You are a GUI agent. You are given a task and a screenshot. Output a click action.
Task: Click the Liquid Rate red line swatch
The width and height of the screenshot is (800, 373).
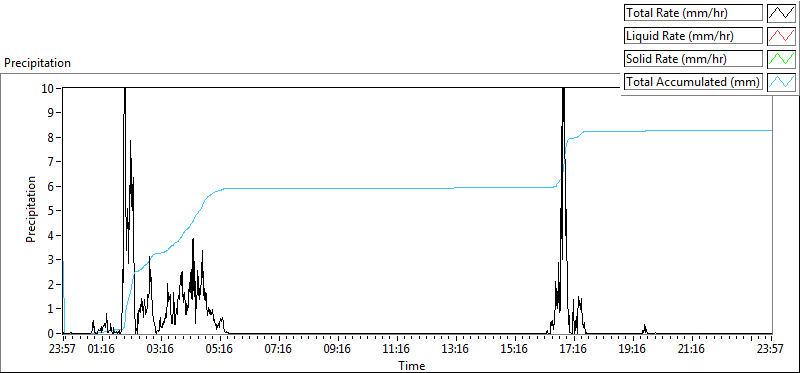[x=782, y=36]
